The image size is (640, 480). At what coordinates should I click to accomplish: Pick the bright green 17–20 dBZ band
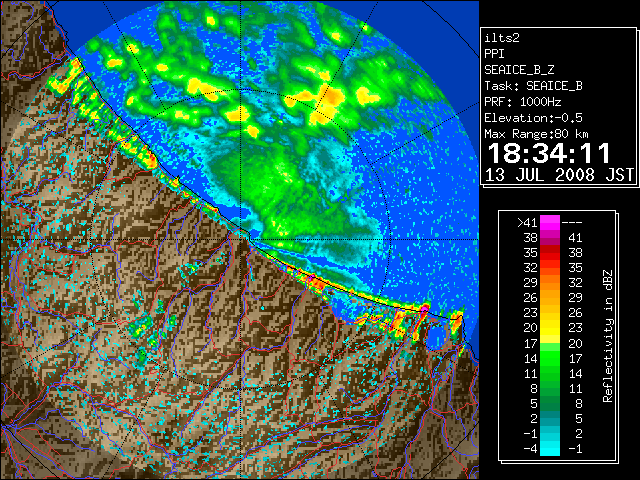tap(550, 343)
